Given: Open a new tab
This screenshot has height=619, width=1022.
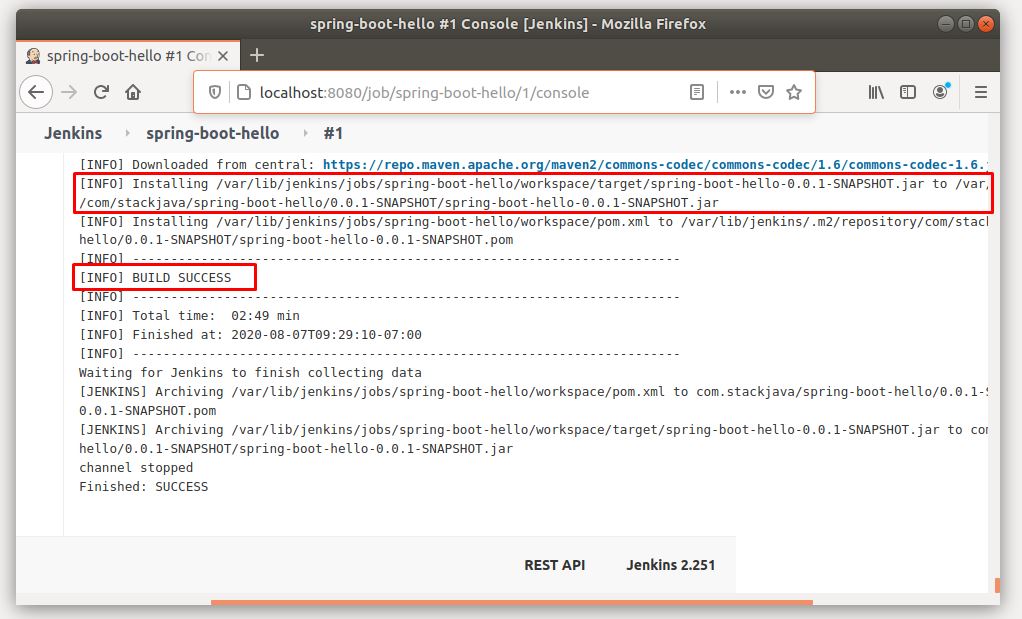Looking at the screenshot, I should (257, 55).
